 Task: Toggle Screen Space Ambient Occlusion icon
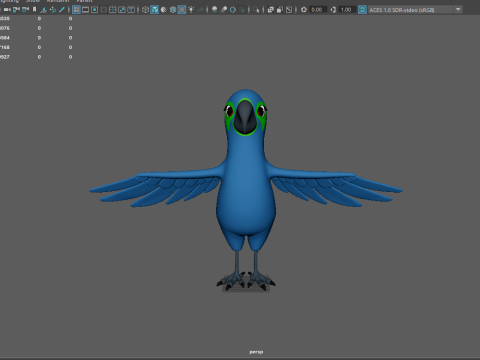pyautogui.click(x=215, y=10)
